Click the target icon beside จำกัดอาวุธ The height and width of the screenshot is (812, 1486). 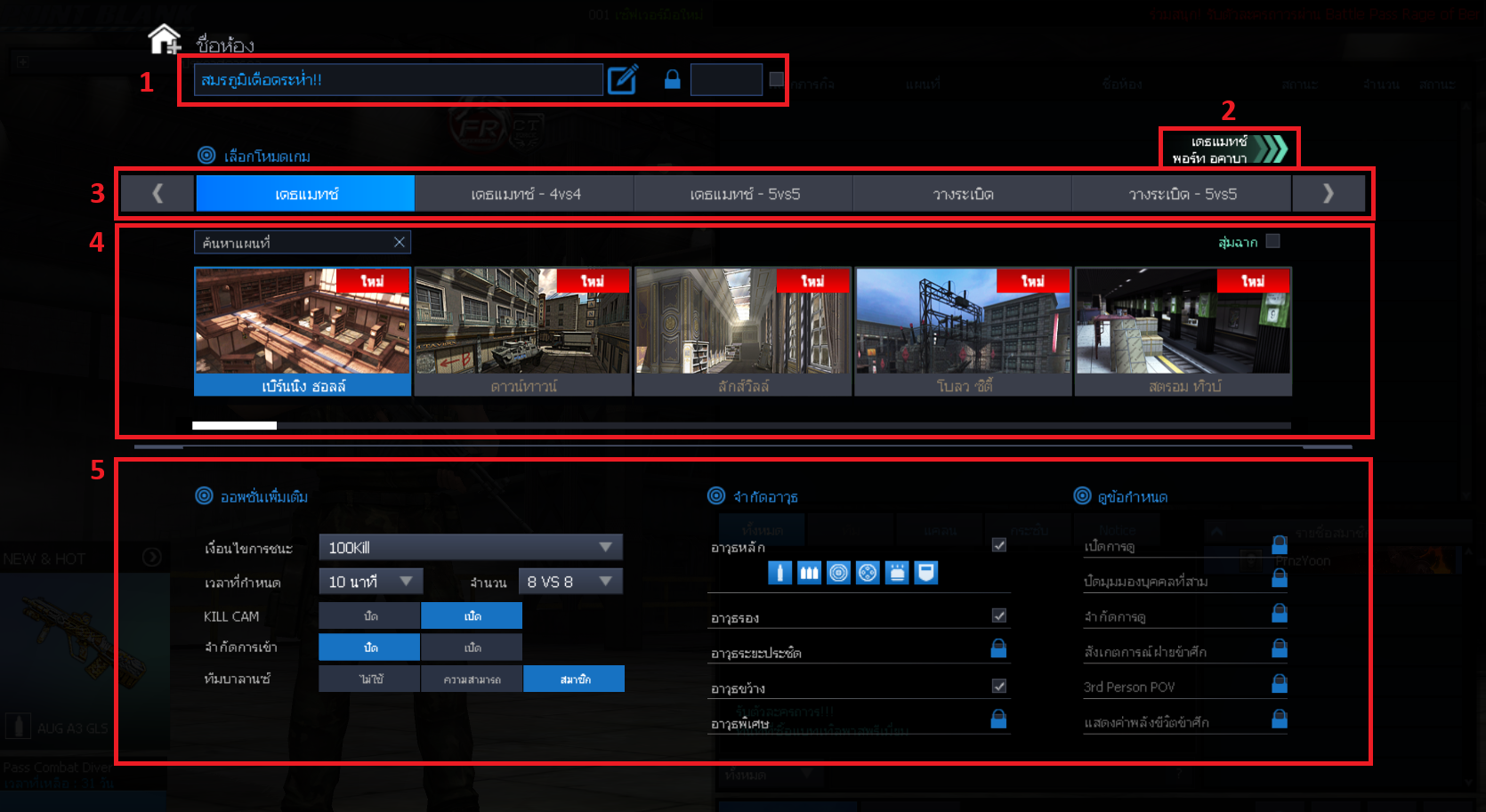click(716, 495)
